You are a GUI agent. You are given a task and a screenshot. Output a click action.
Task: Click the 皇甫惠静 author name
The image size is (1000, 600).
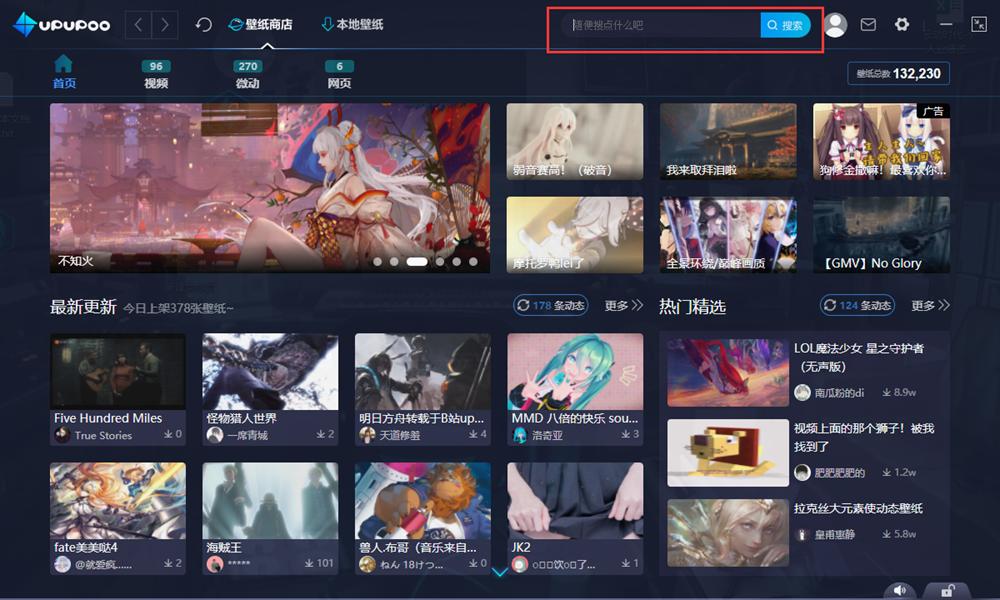click(835, 534)
